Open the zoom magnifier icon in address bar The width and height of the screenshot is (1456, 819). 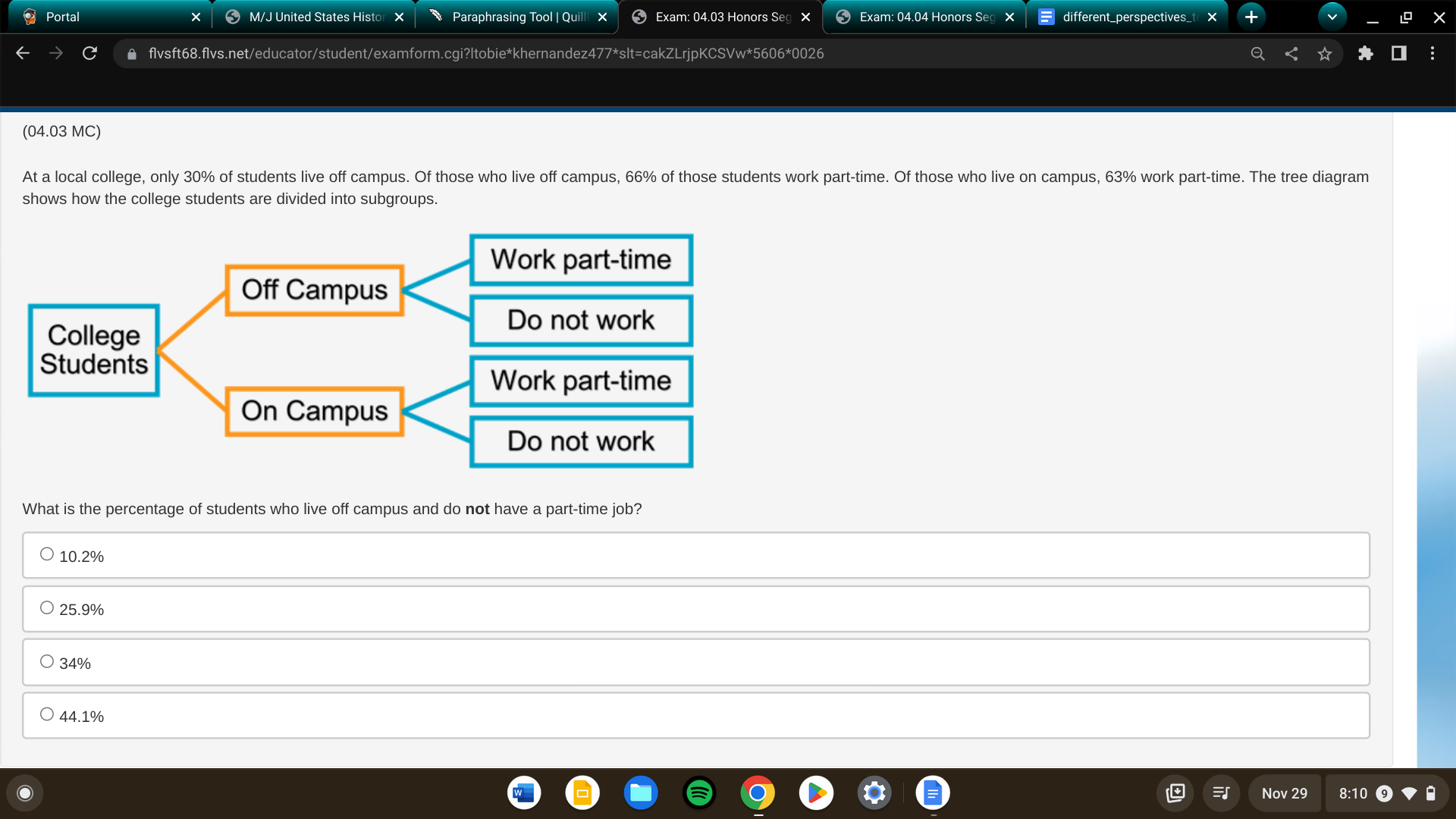pos(1257,53)
